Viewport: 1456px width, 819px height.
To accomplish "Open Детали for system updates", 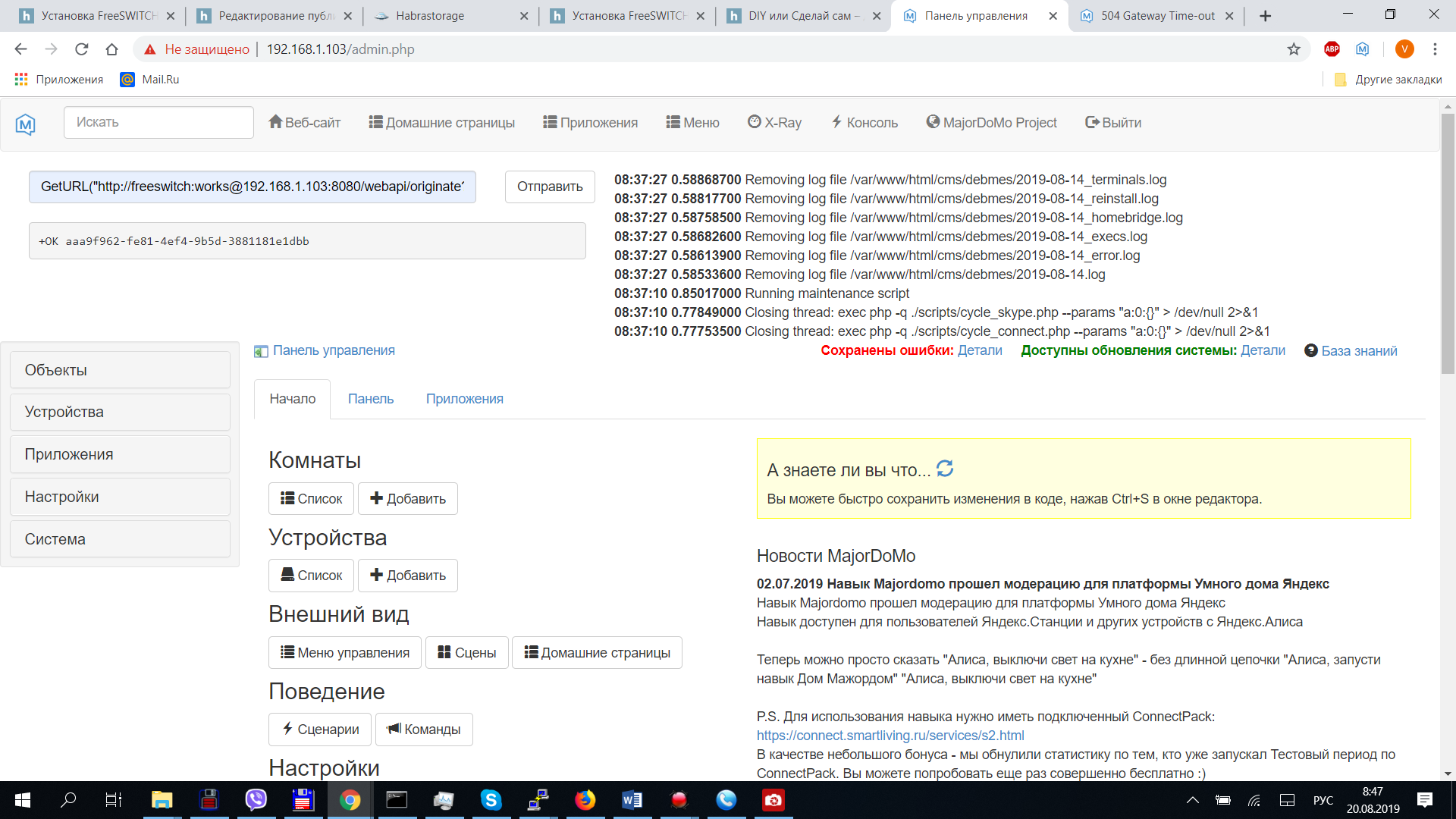I will click(x=1263, y=351).
